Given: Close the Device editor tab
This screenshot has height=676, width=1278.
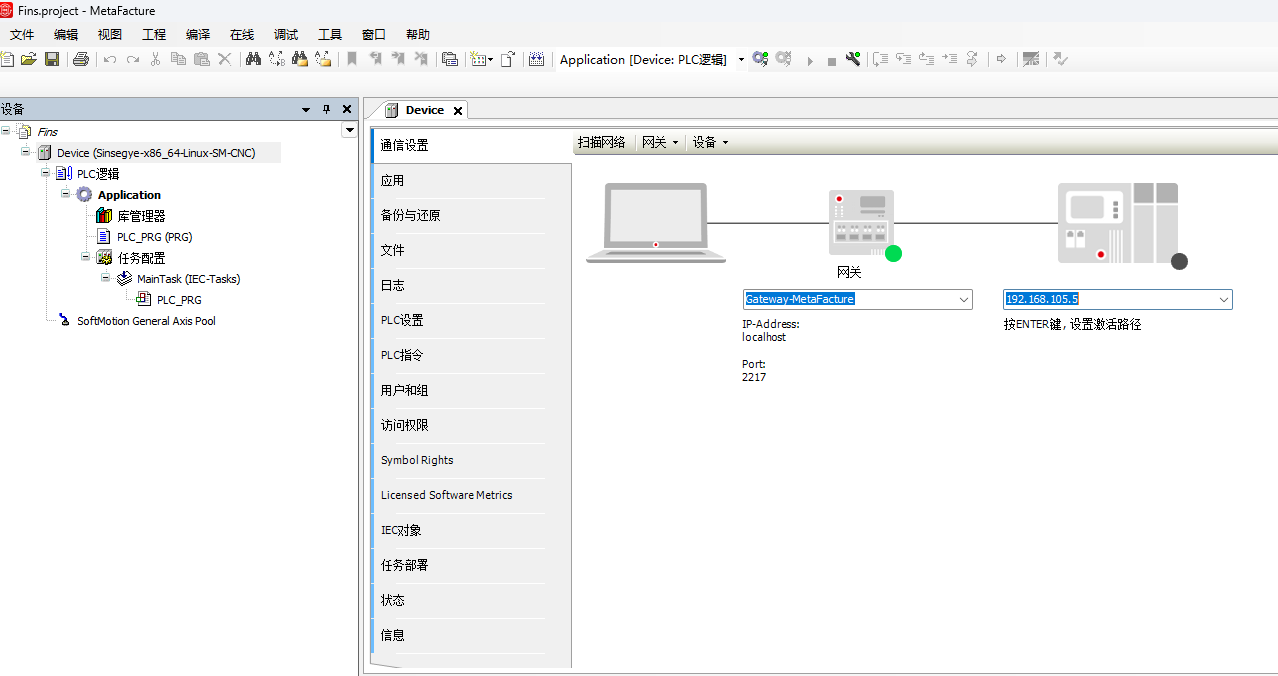Looking at the screenshot, I should point(458,111).
